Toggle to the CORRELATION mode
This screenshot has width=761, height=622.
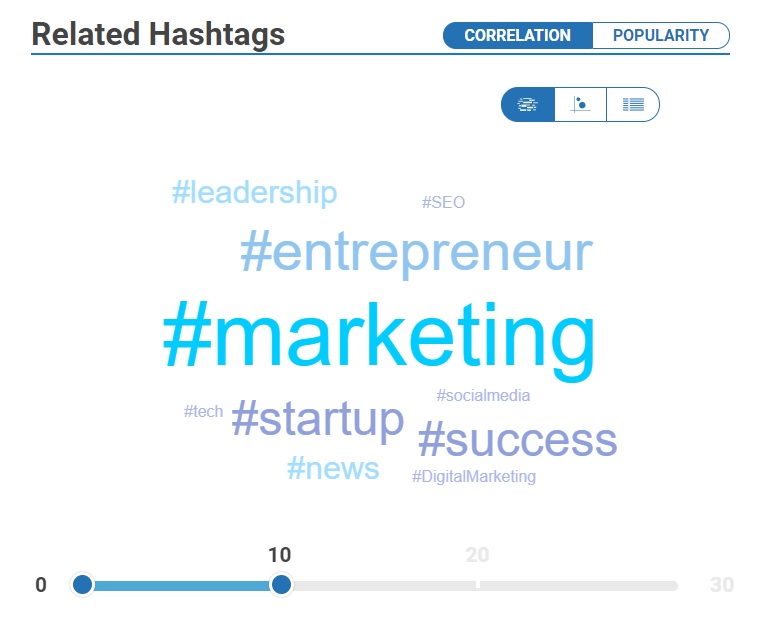click(517, 35)
